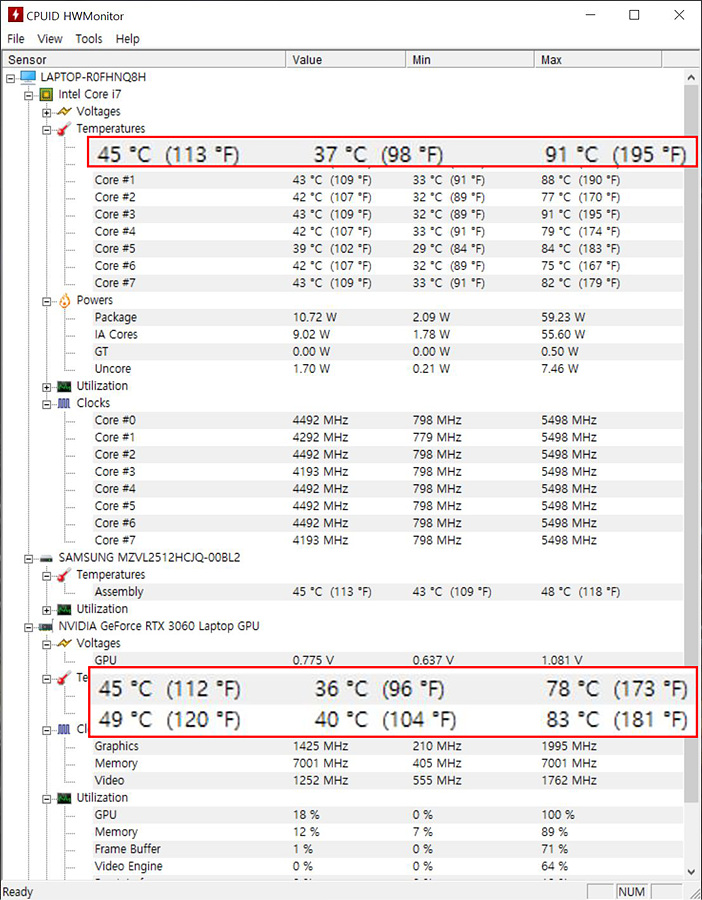Click the graphics card icon beside NVIDIA GeForce RTX 3060
Viewport: 702px width, 900px height.
[46, 627]
